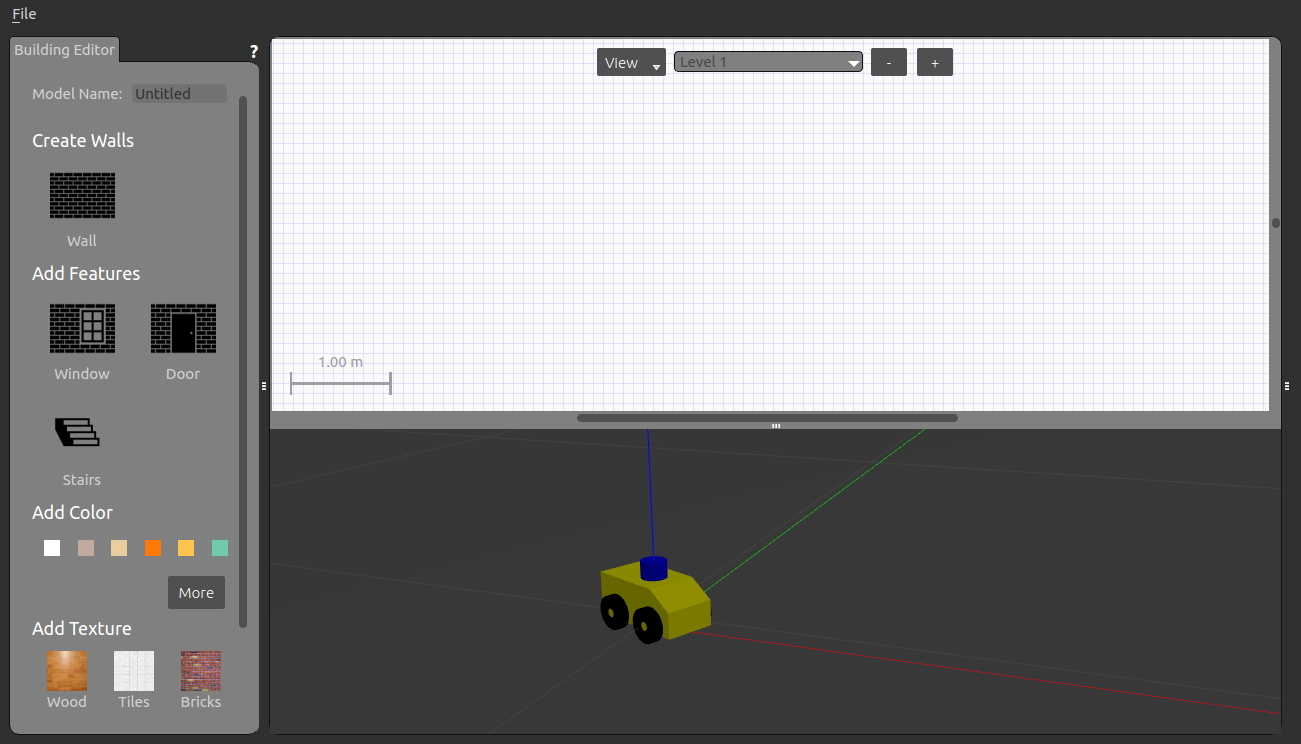
Task: Add a Stairs feature
Action: 78,432
